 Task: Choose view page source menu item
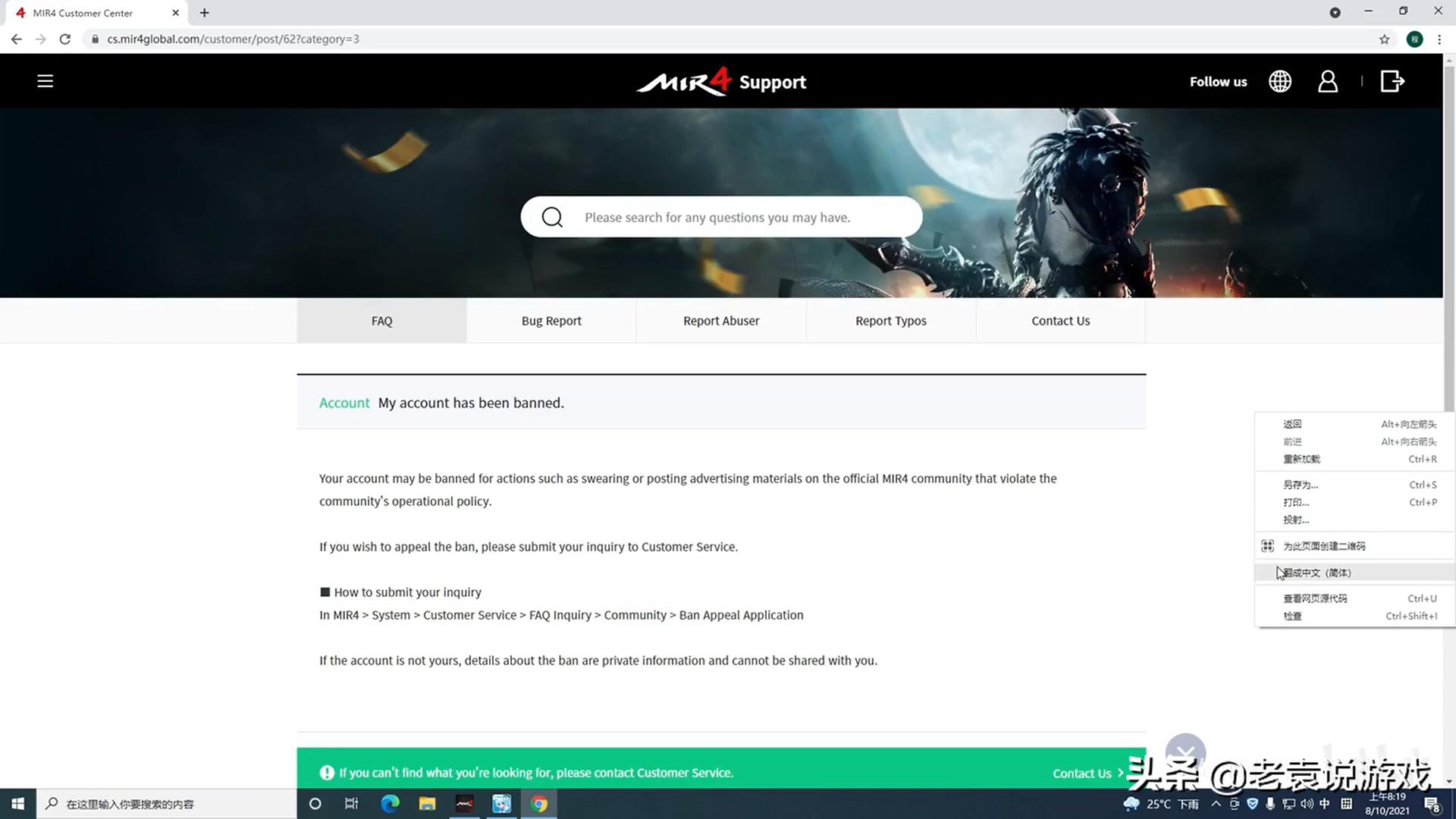1315,598
